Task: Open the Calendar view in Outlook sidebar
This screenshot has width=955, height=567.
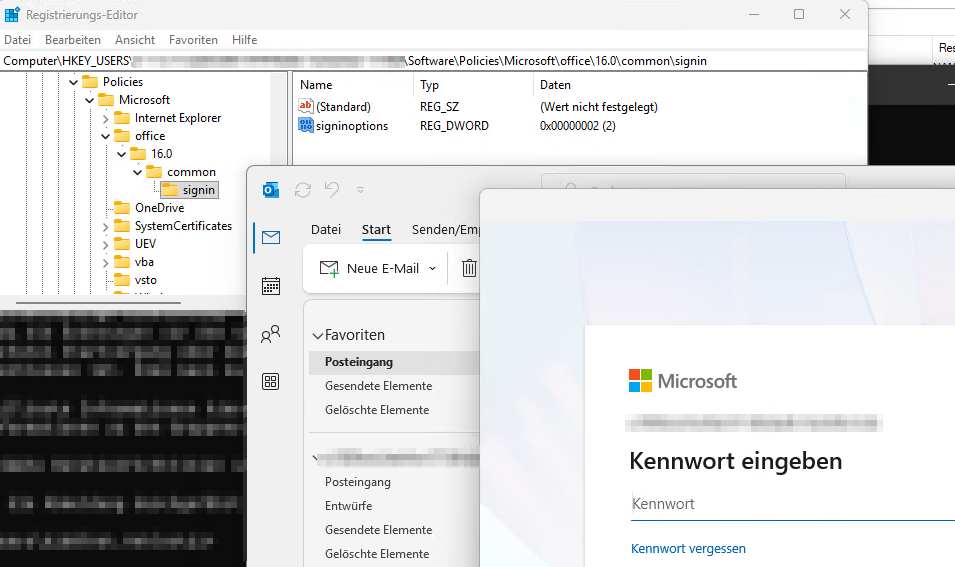Action: [270, 286]
